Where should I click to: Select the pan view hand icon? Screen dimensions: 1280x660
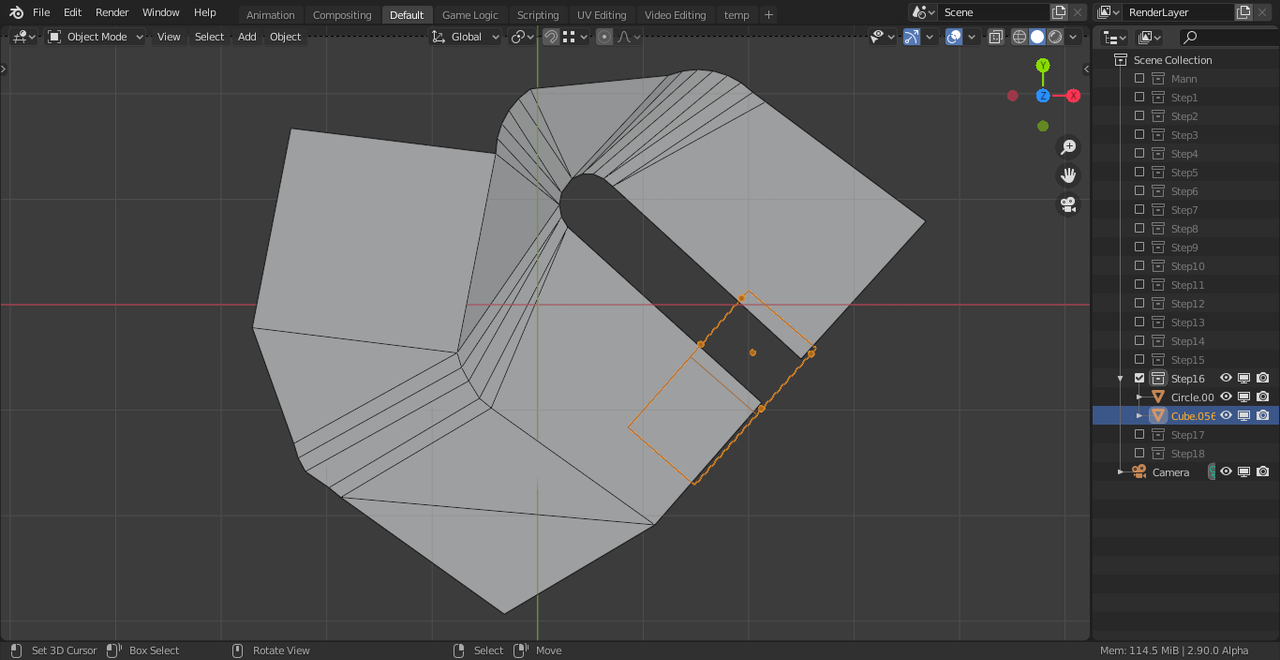[x=1068, y=175]
